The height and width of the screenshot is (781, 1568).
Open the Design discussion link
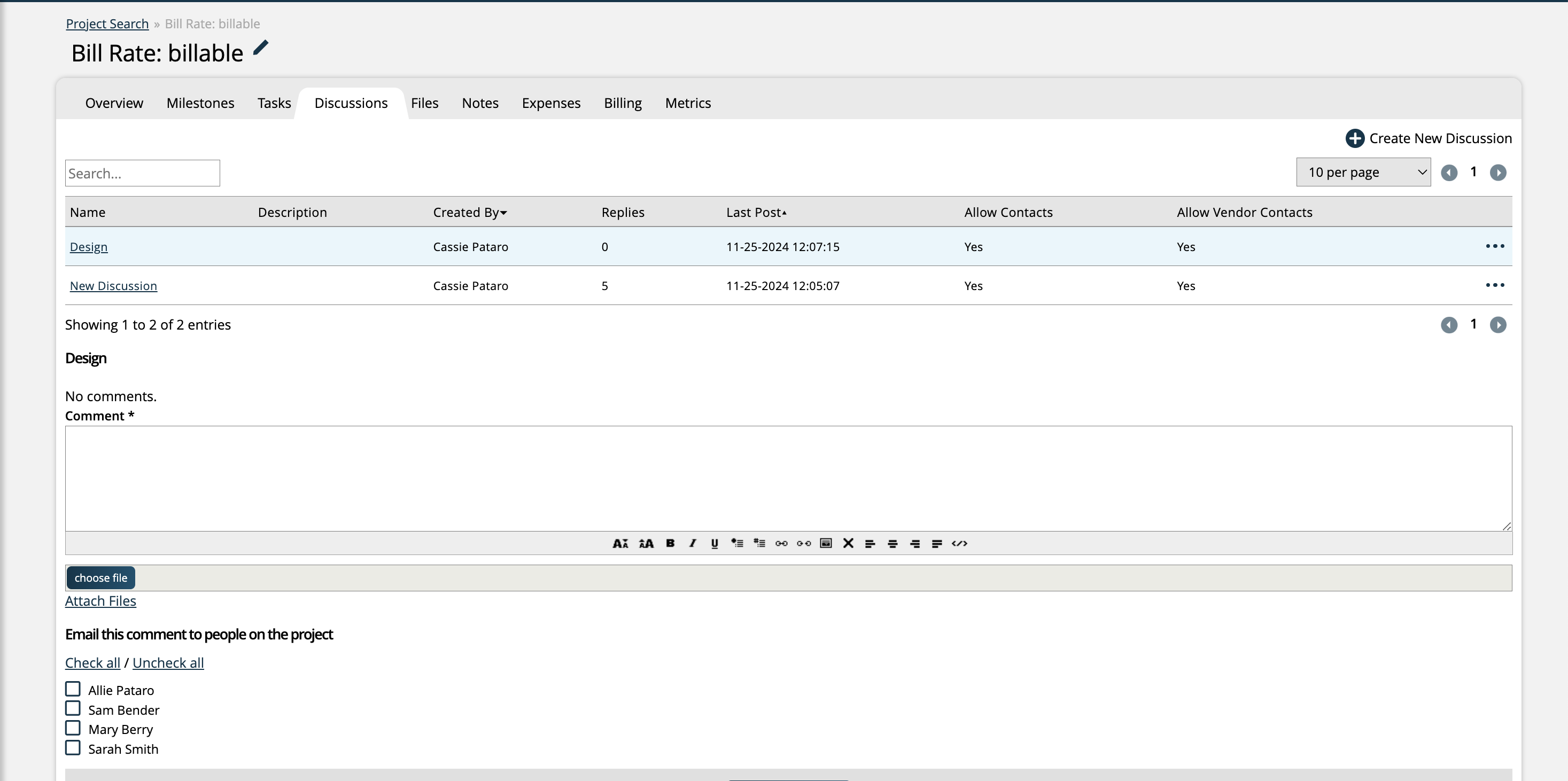pos(88,245)
